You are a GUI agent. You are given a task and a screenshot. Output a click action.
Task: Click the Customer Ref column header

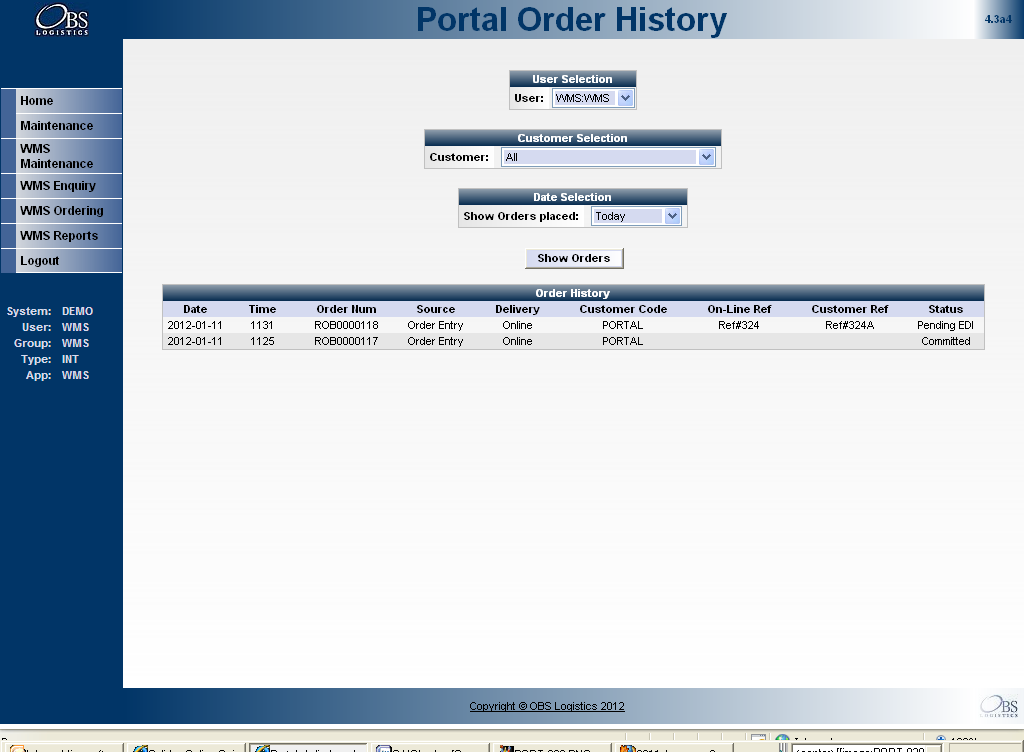coord(850,309)
